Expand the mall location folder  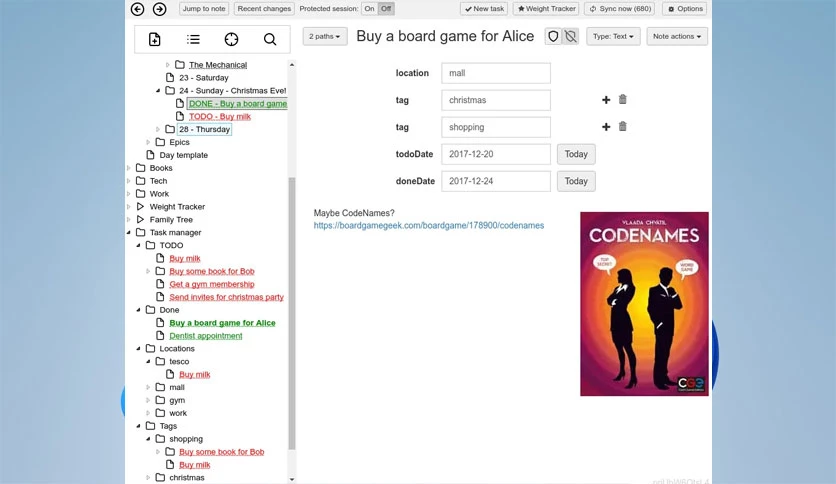click(x=148, y=387)
